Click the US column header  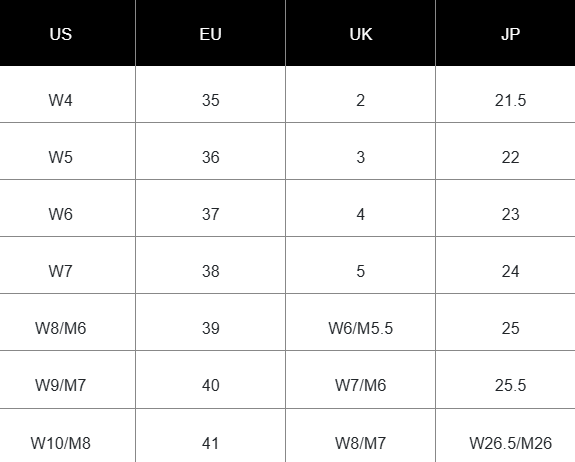click(x=61, y=34)
